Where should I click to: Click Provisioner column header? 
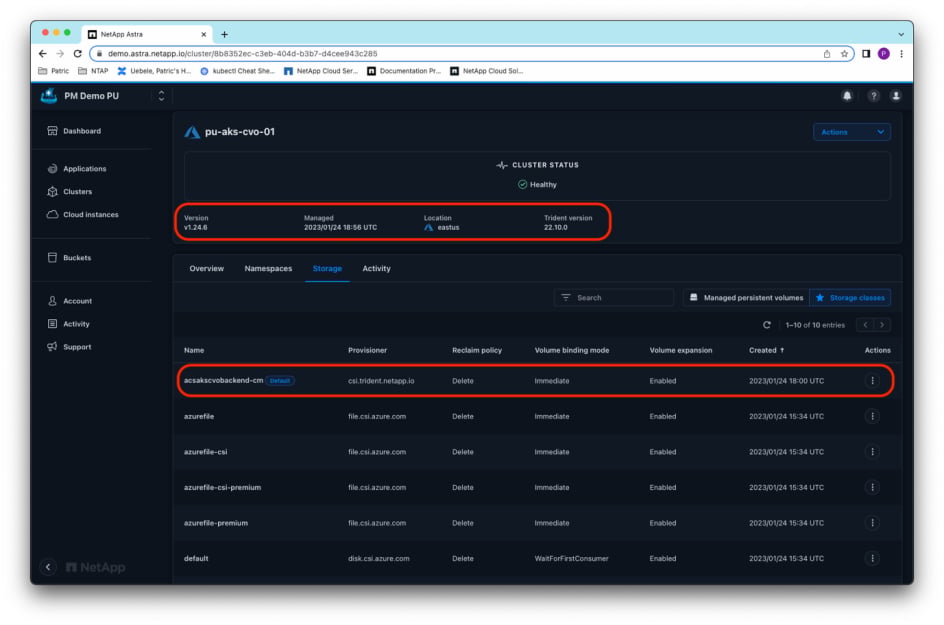point(367,350)
